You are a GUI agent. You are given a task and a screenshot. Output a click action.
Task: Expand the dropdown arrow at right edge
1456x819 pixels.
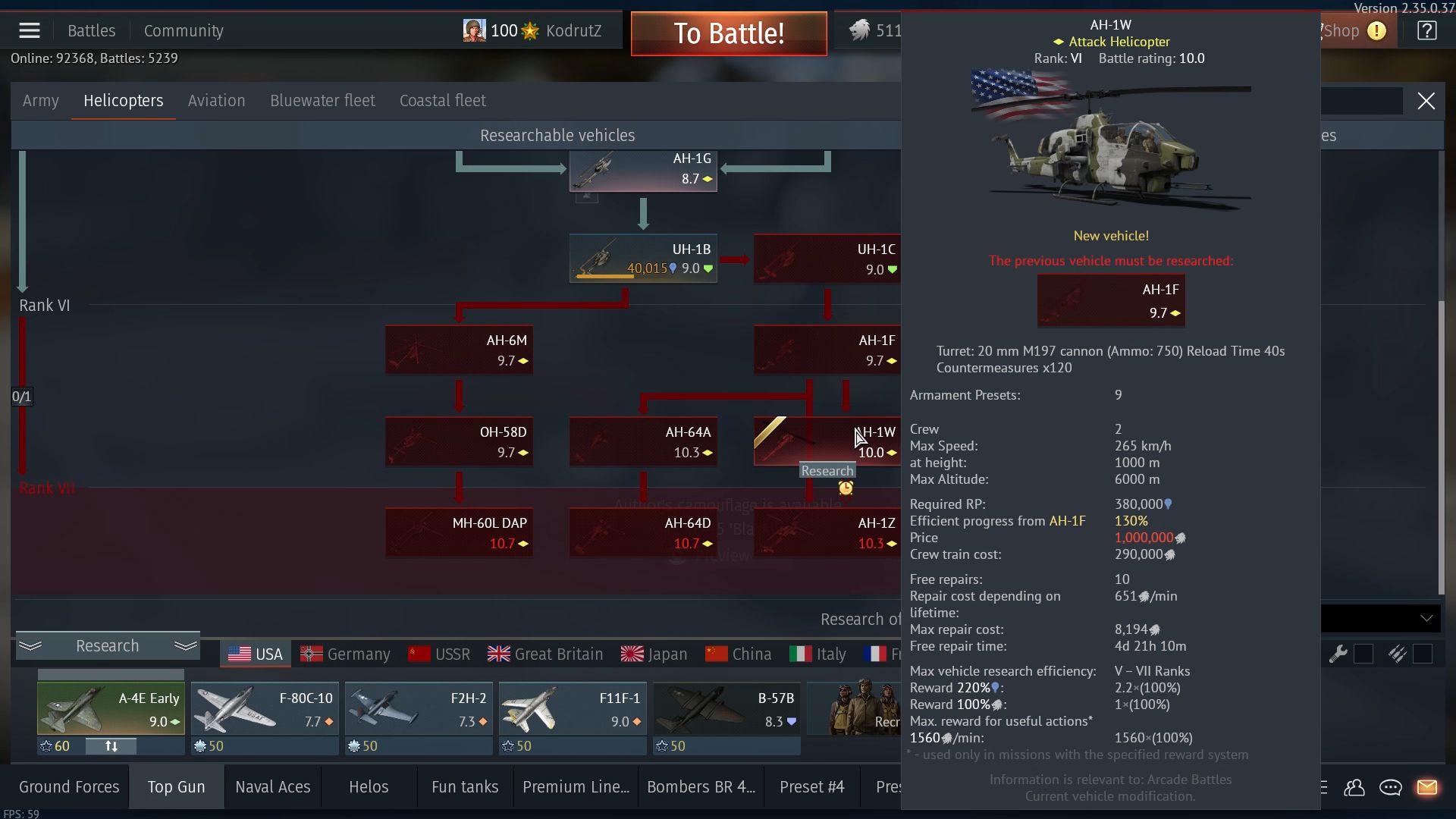(x=1426, y=619)
